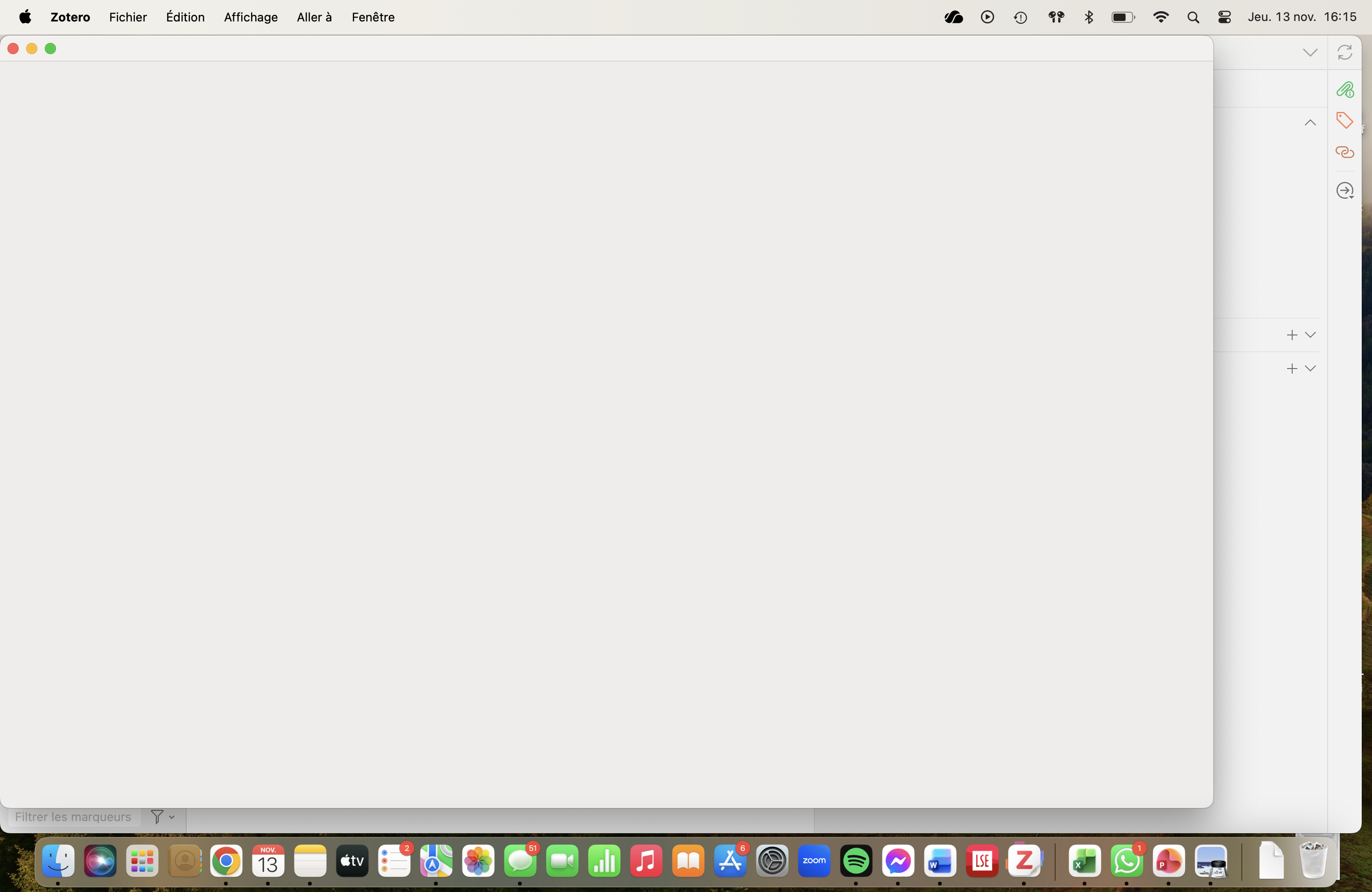Open Zotero from the Dock
The height and width of the screenshot is (892, 1372).
(1024, 861)
